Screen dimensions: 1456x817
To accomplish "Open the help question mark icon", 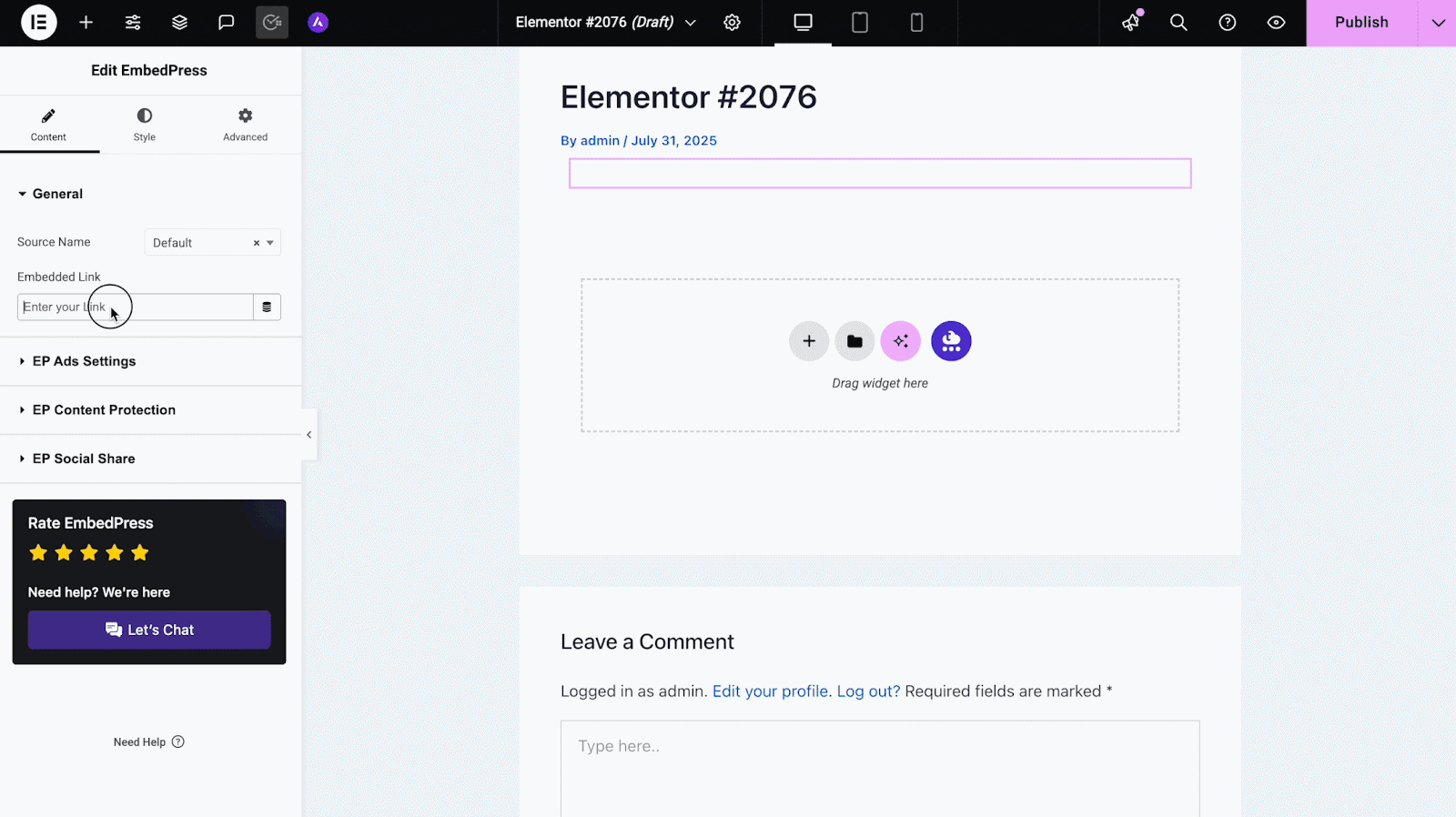I will (x=1228, y=23).
